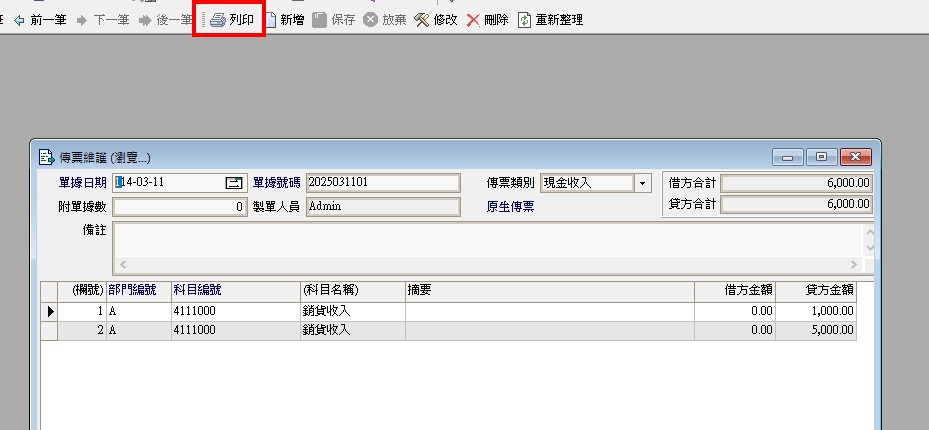Expand the 傳票類別 dropdown
Screen dimensions: 929x430
click(643, 183)
